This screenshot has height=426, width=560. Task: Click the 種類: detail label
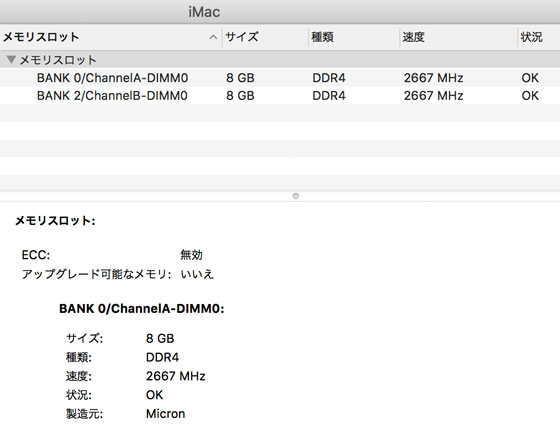coord(79,357)
